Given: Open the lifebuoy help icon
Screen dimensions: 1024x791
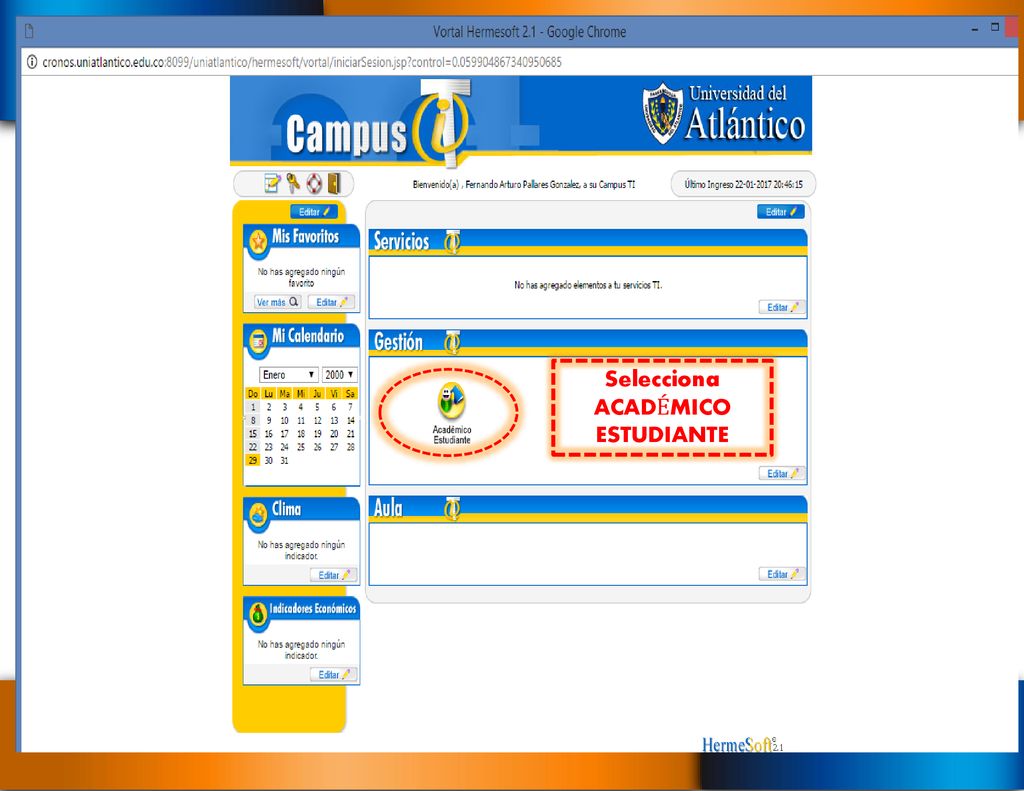Looking at the screenshot, I should [x=314, y=184].
